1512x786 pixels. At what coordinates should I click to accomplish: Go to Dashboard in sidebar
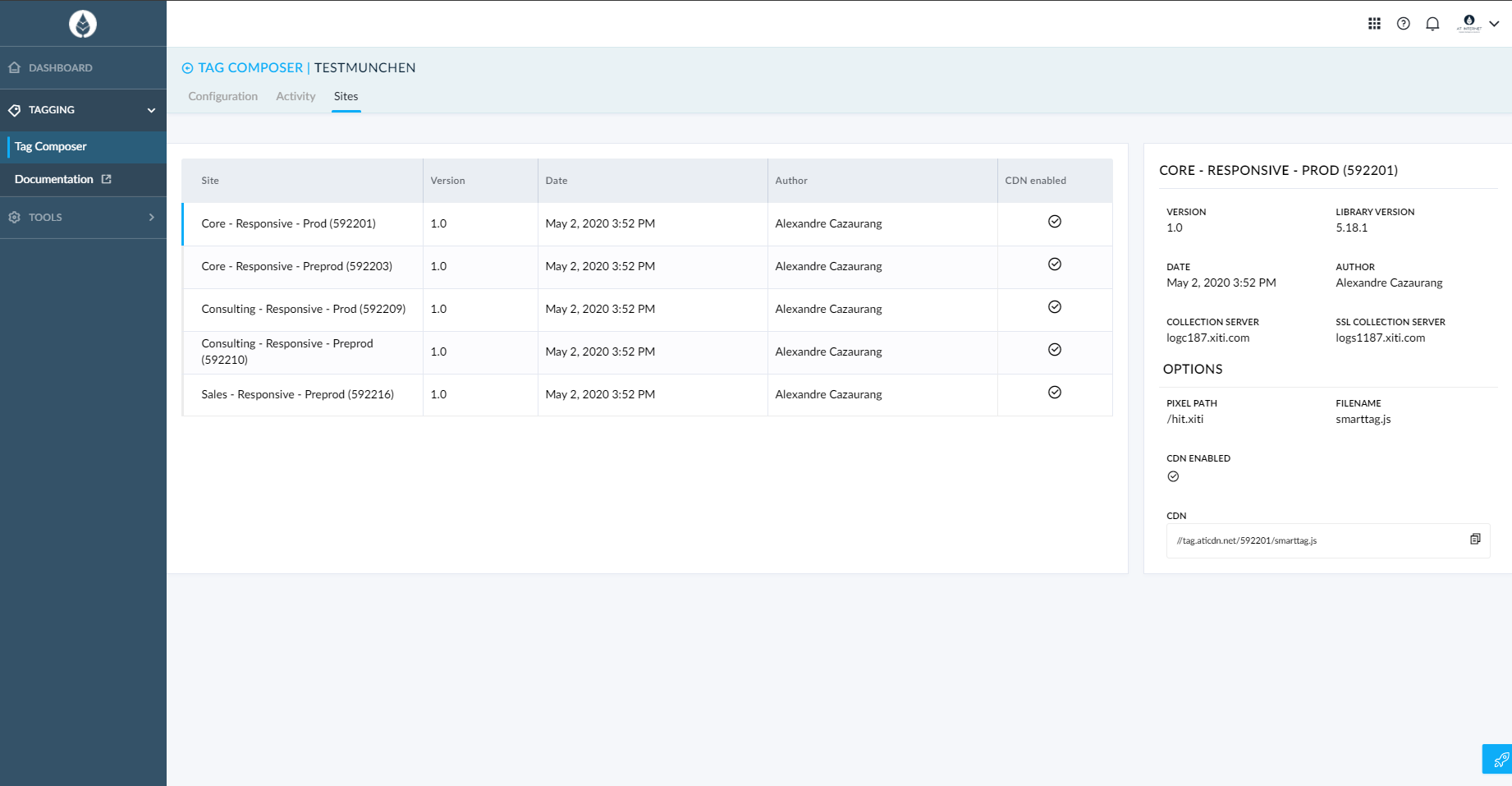60,68
